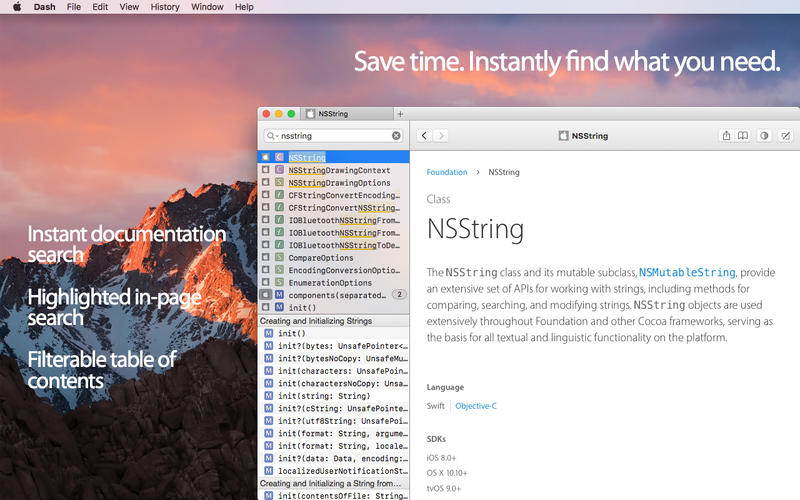Click the NSString breadcrumb text
800x500 pixels.
(x=504, y=172)
